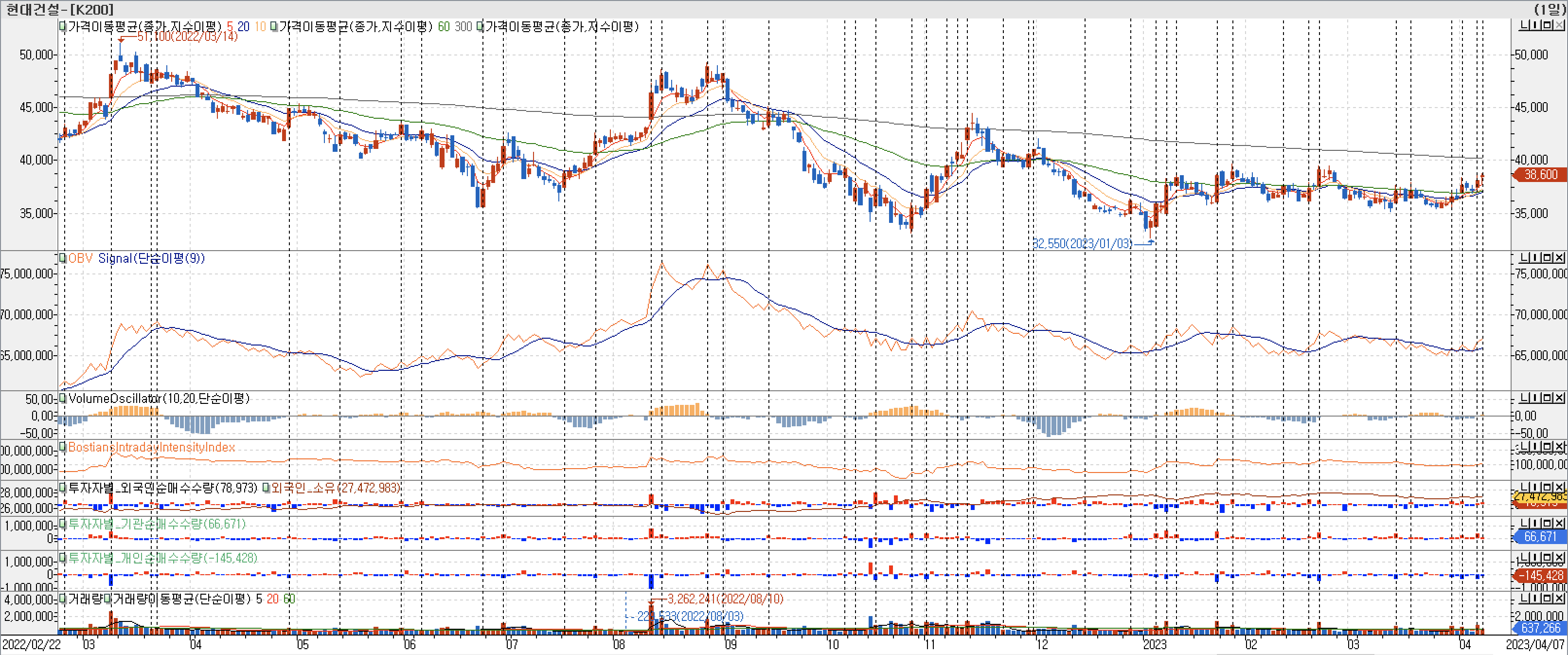The image size is (1568, 655).
Task: Close the OBV Signal indicator panel
Action: pyautogui.click(x=1559, y=258)
